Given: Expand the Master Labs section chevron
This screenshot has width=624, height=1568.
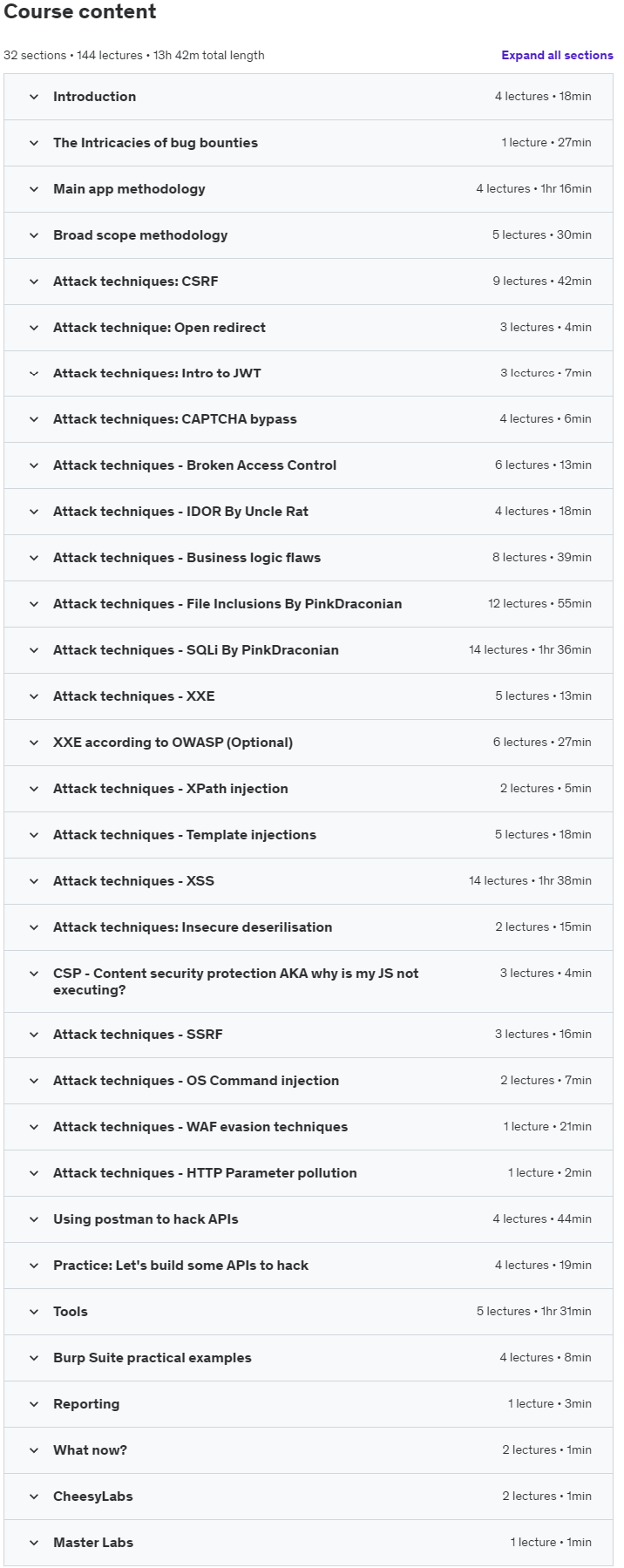Looking at the screenshot, I should click(x=34, y=1543).
